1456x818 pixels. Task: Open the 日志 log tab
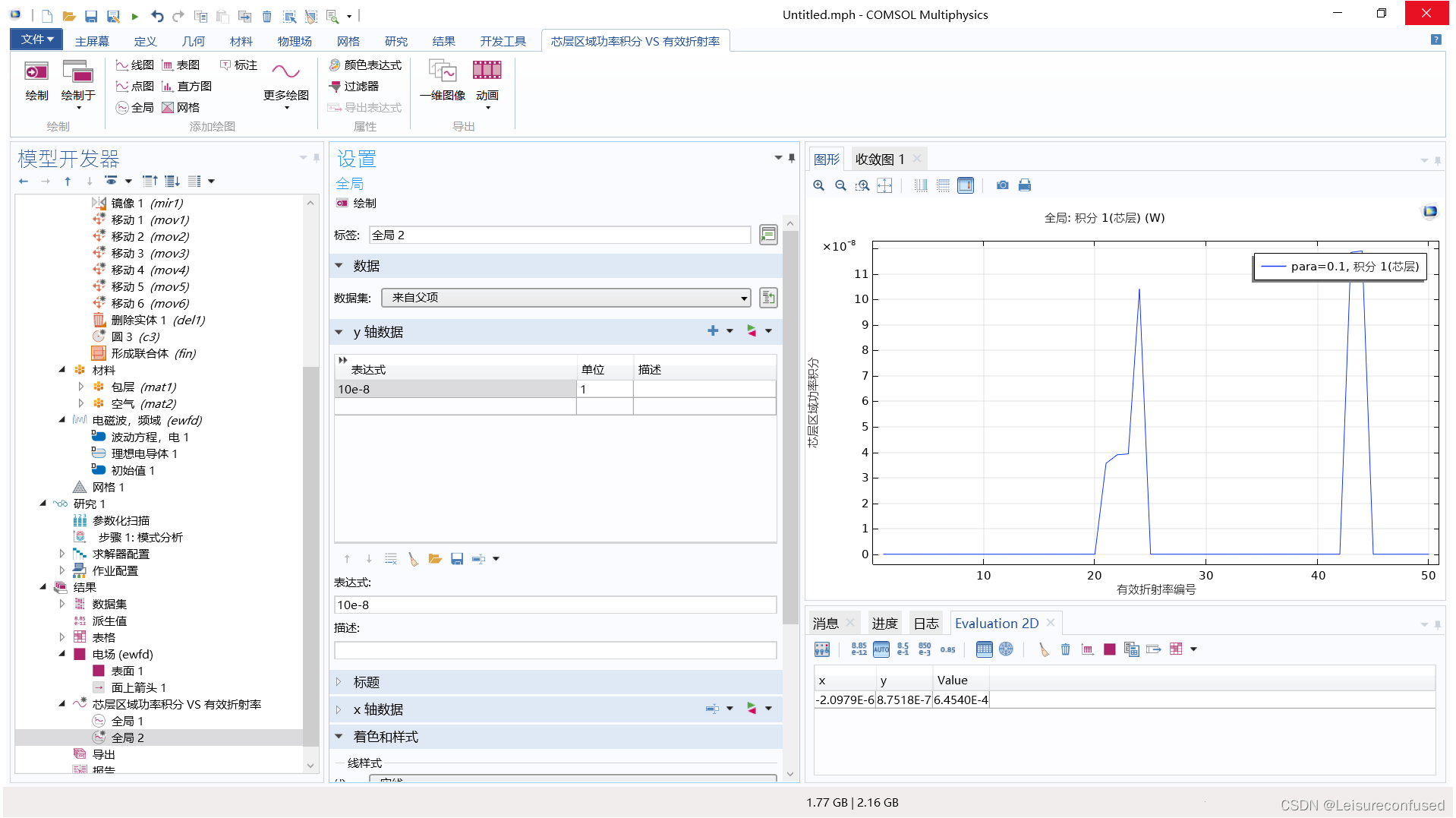pos(926,624)
